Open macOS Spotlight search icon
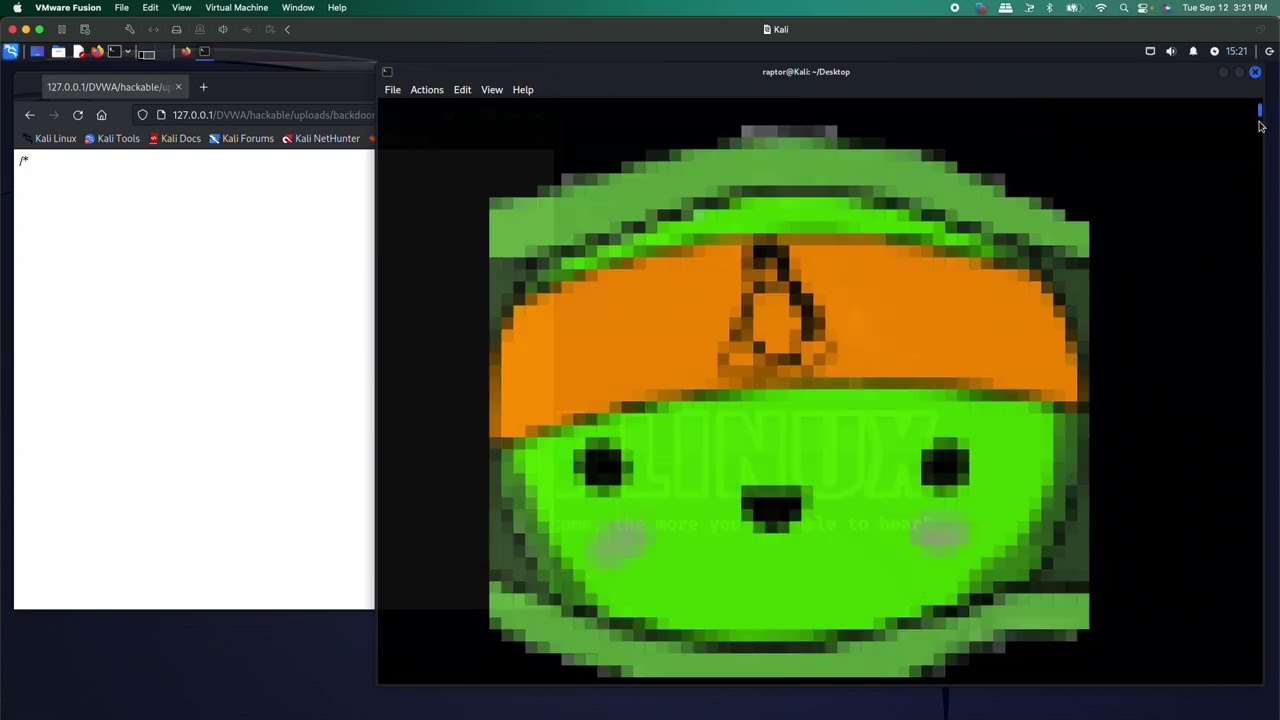Viewport: 1280px width, 720px height. (1124, 7)
